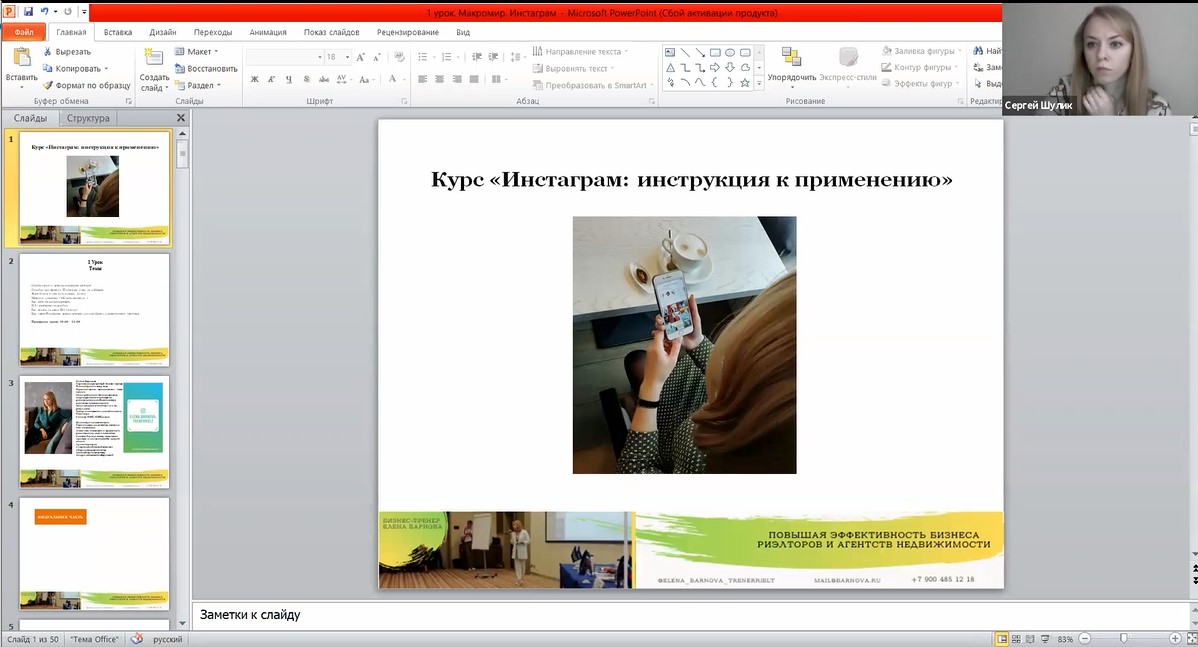The image size is (1198, 647).
Task: Run spell check icon in the status bar
Action: coord(137,639)
